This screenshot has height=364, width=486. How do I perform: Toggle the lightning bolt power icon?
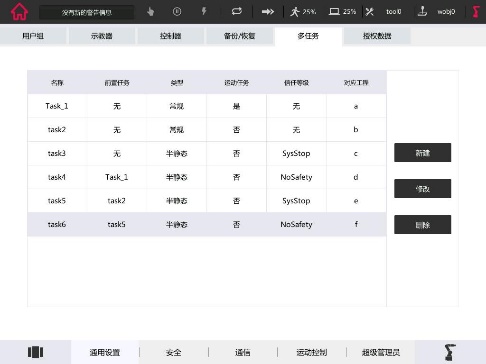click(x=204, y=11)
